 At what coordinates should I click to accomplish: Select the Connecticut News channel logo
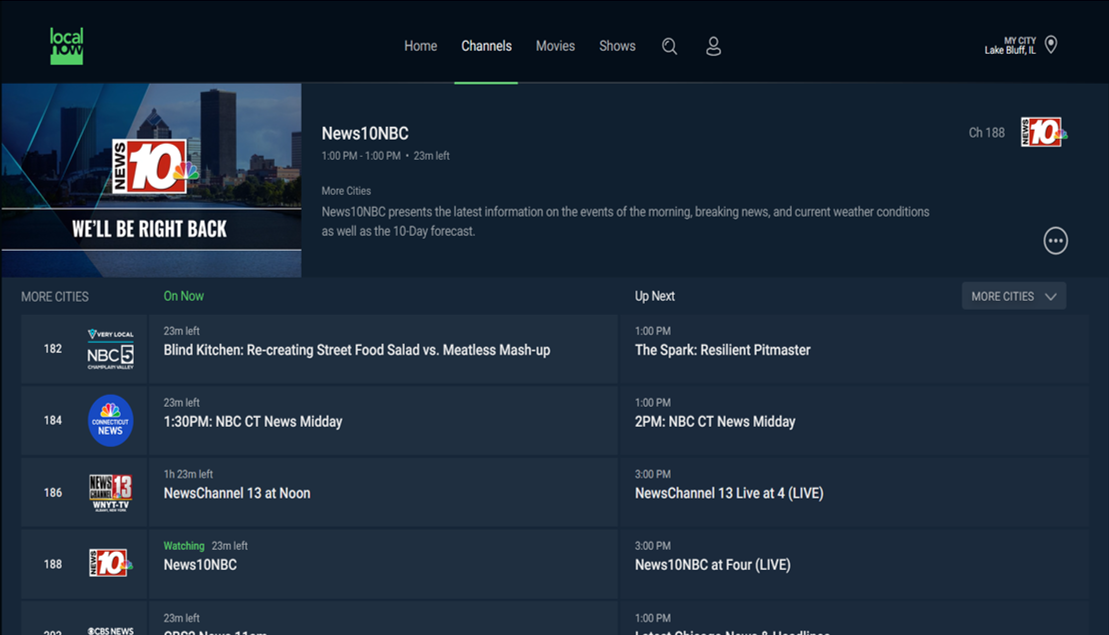pos(110,420)
